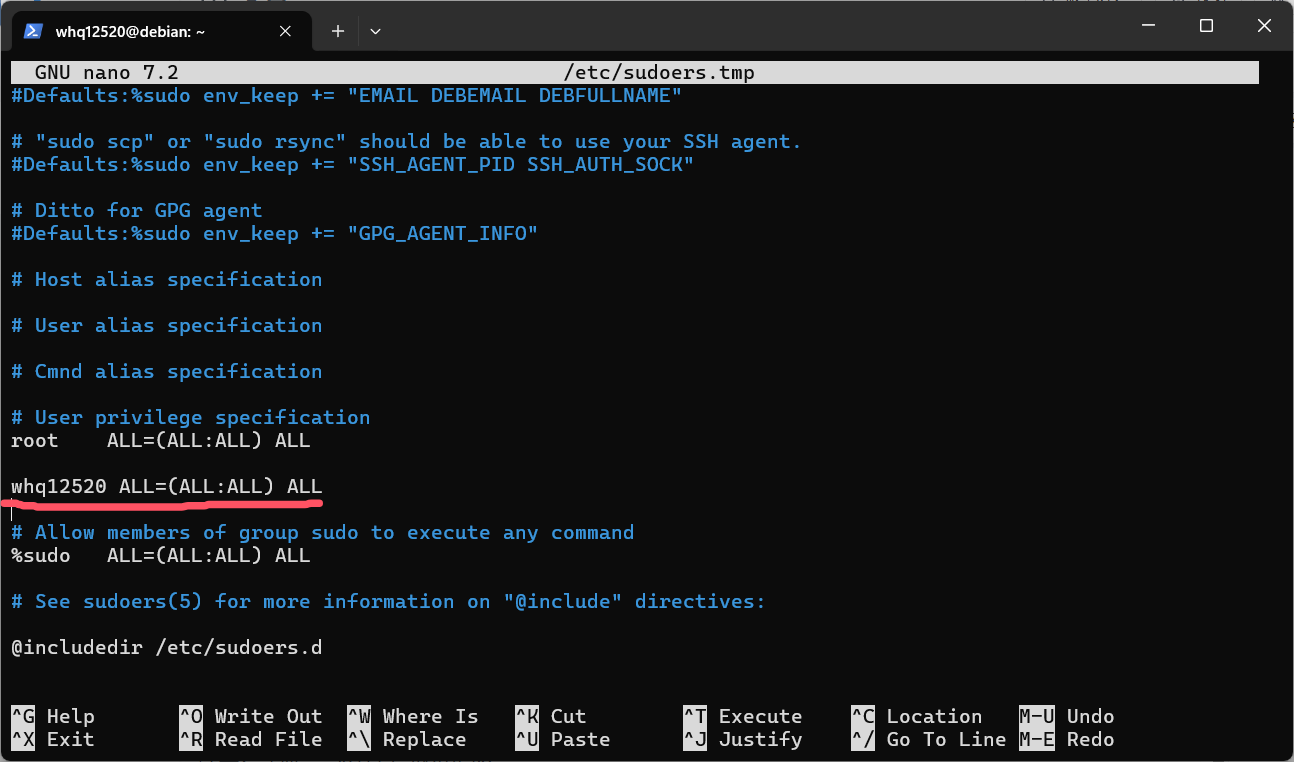Click the ^R Read File shortcut
Image resolution: width=1294 pixels, height=762 pixels.
250,740
